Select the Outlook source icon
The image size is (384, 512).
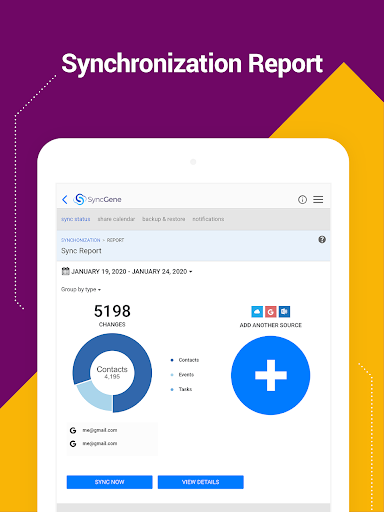pos(284,312)
